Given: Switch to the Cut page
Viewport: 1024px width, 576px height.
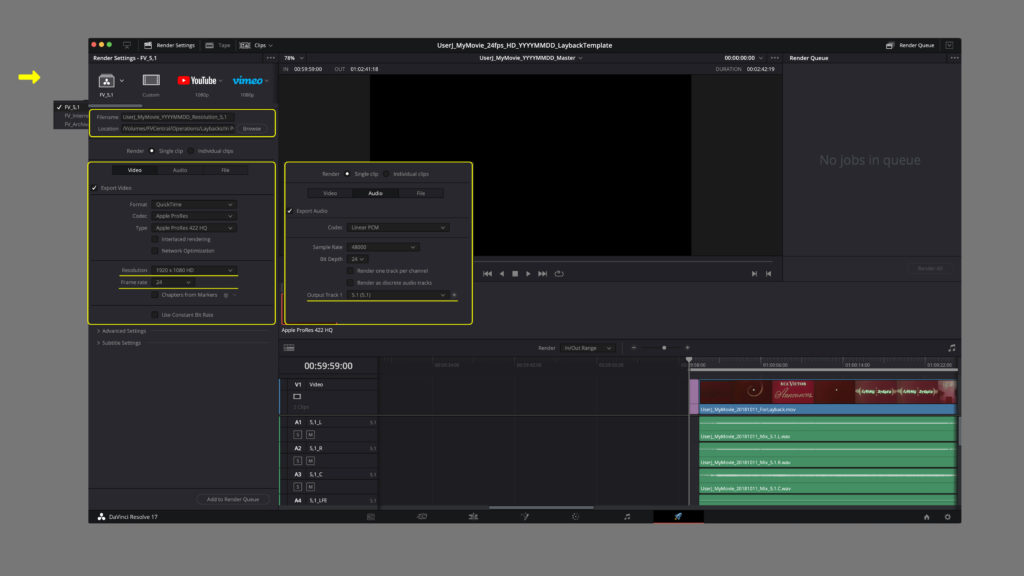Looking at the screenshot, I should [x=422, y=517].
